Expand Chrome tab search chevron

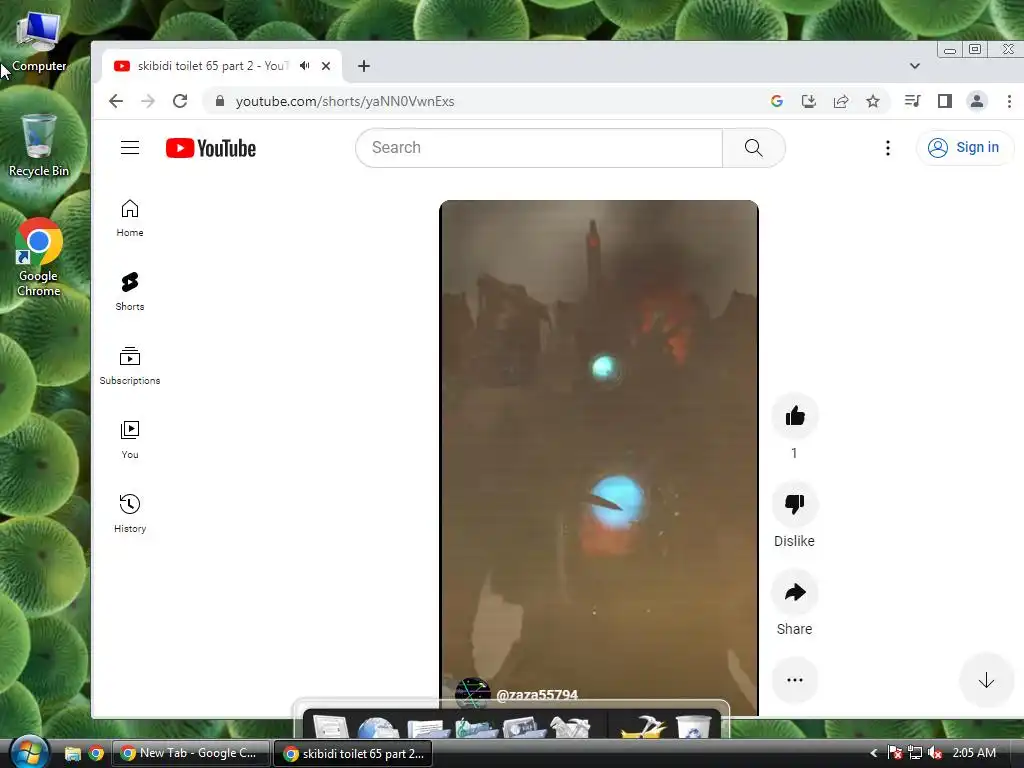pos(915,66)
